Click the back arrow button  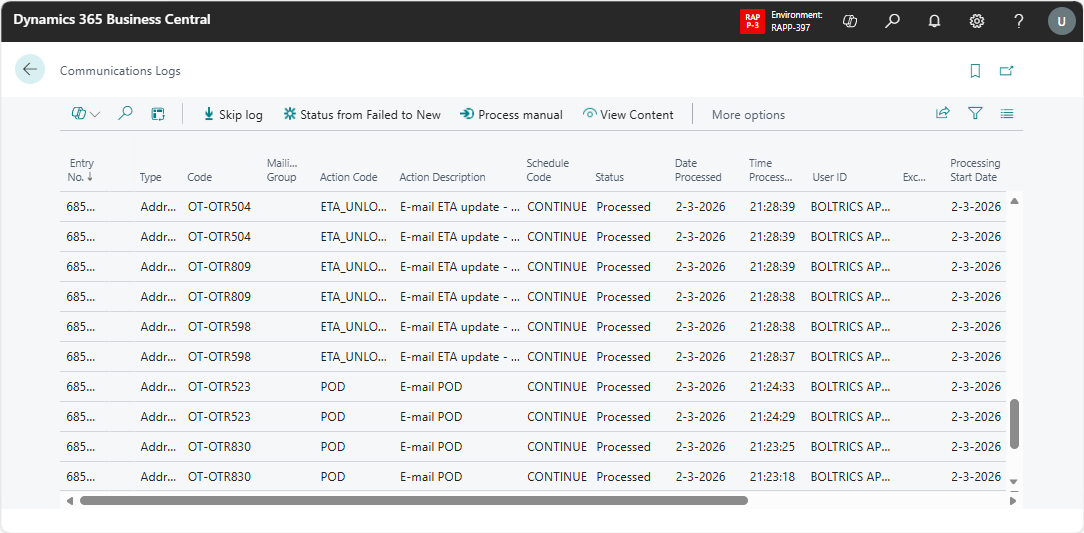coord(30,69)
